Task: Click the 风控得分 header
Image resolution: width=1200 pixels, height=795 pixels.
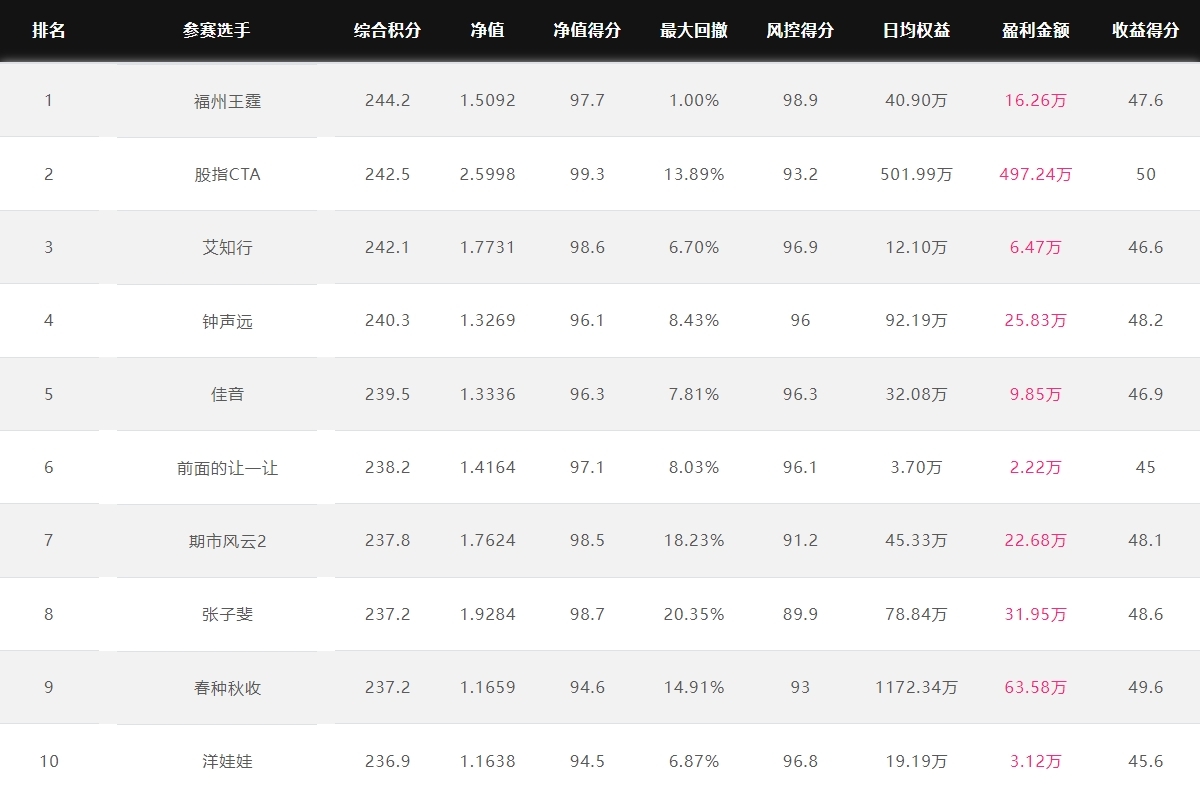Action: click(800, 30)
